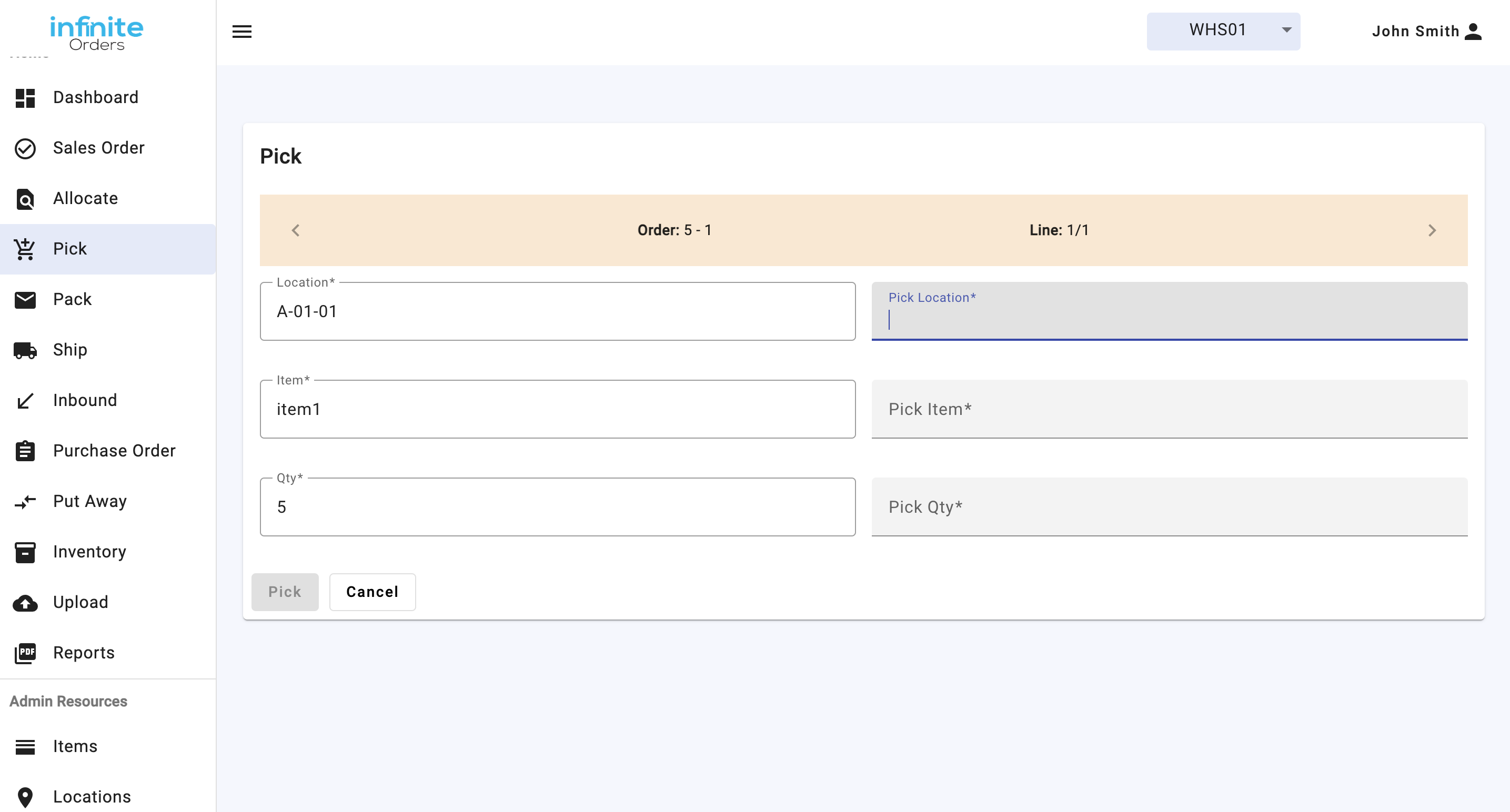Advance to next line with right chevron
Screen dimensions: 1510x812
1432,230
